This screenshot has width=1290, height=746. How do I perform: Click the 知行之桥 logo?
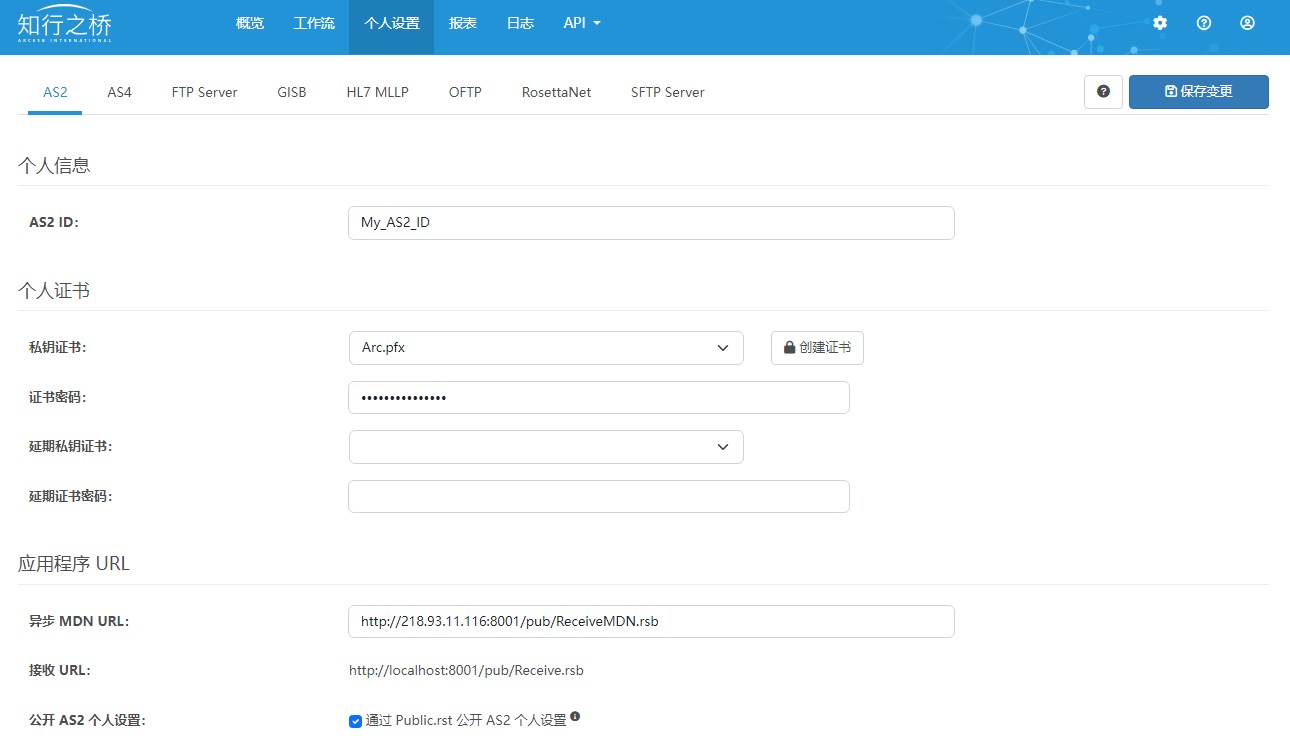pyautogui.click(x=64, y=24)
